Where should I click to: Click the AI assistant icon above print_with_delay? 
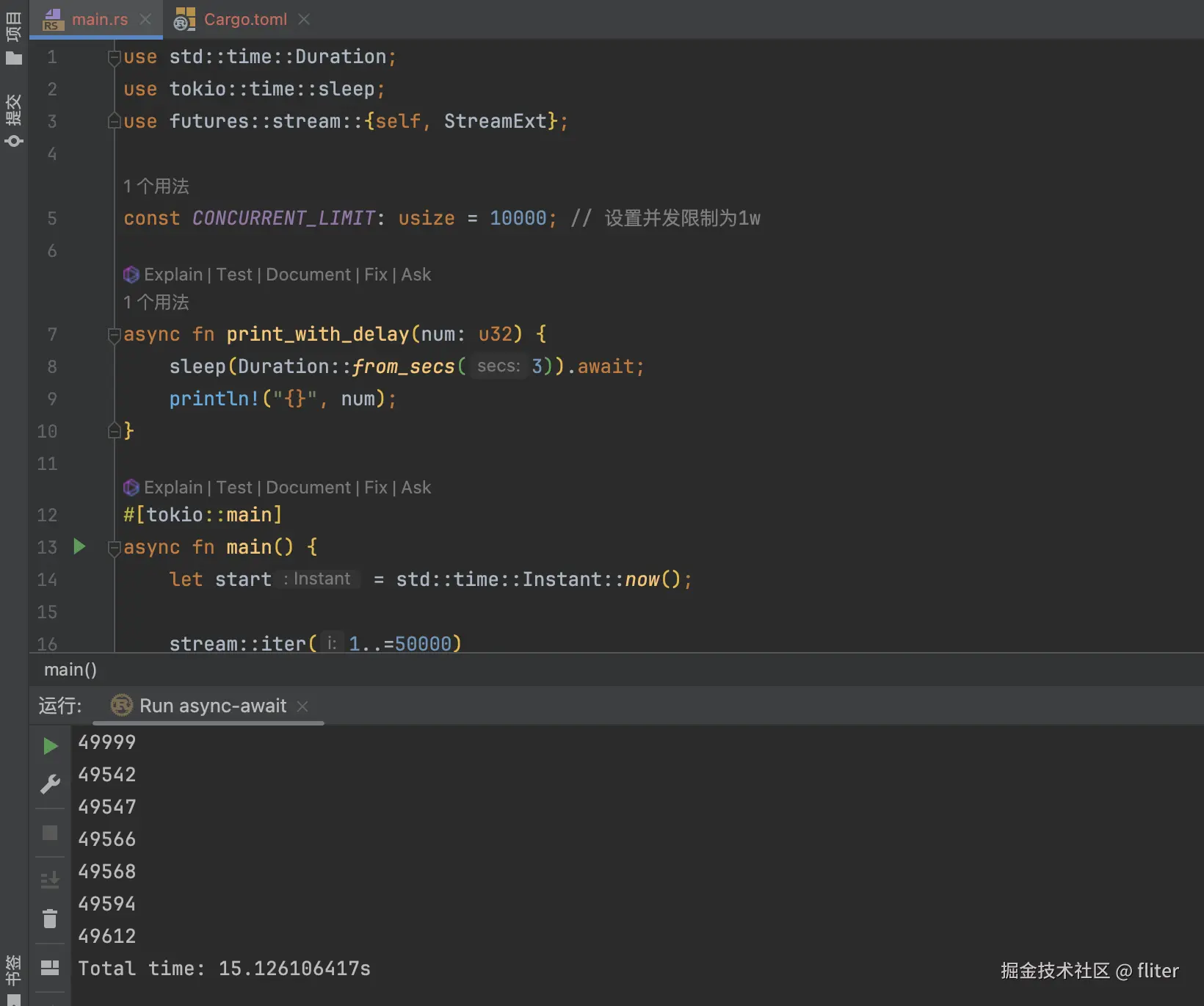point(131,275)
